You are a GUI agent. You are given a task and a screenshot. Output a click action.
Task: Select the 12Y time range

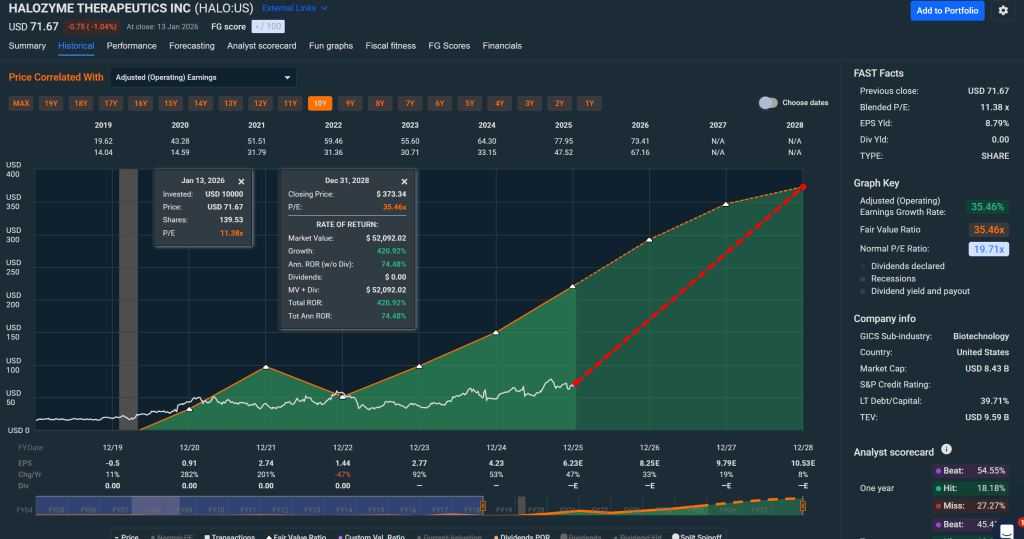point(260,103)
